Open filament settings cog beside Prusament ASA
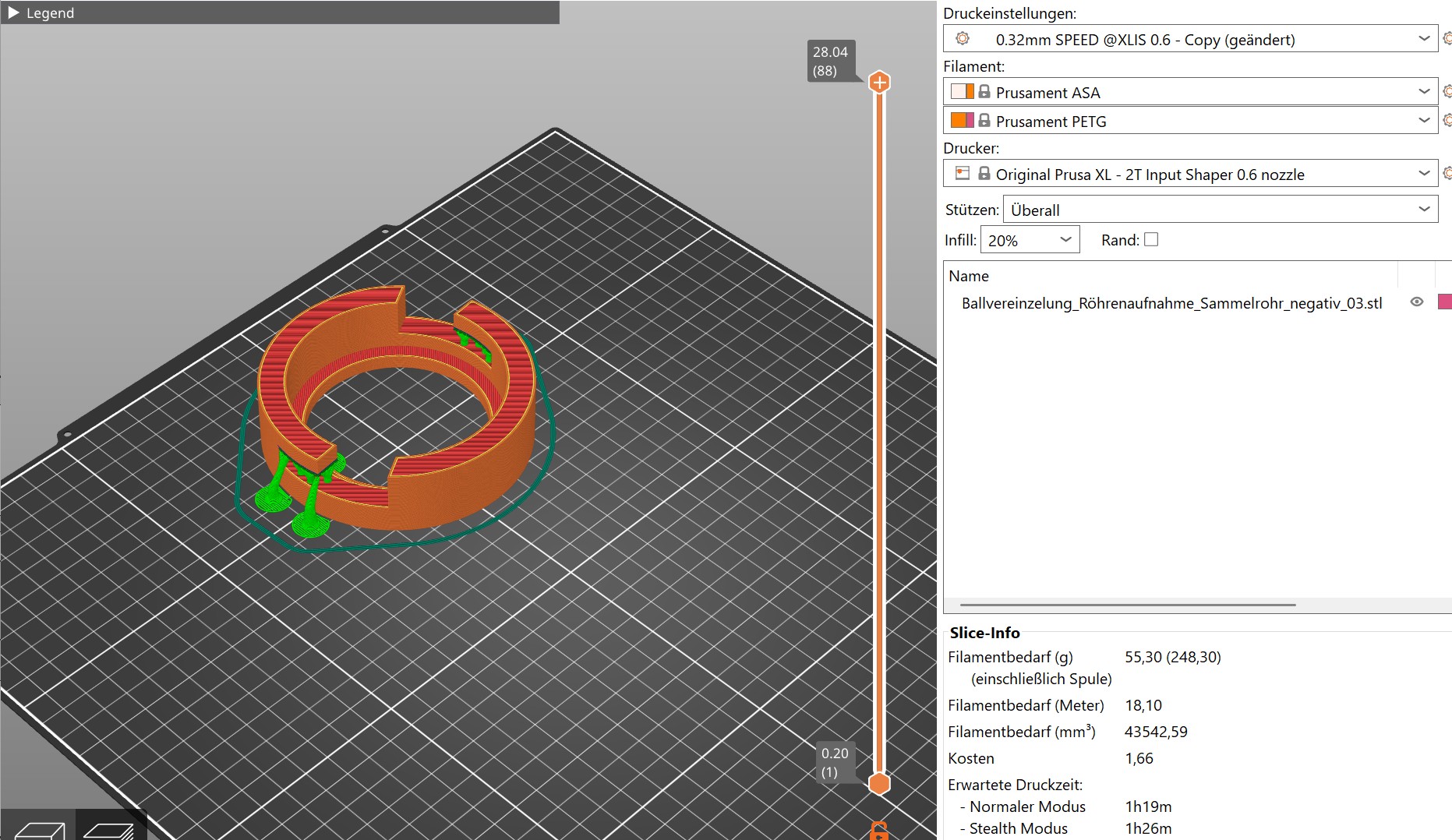This screenshot has height=840, width=1452. pos(1447,92)
